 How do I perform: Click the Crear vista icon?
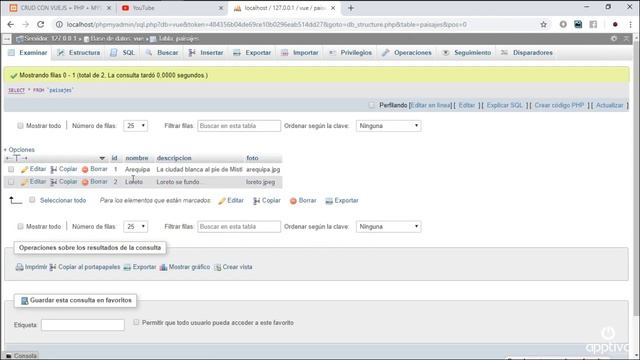[218, 267]
